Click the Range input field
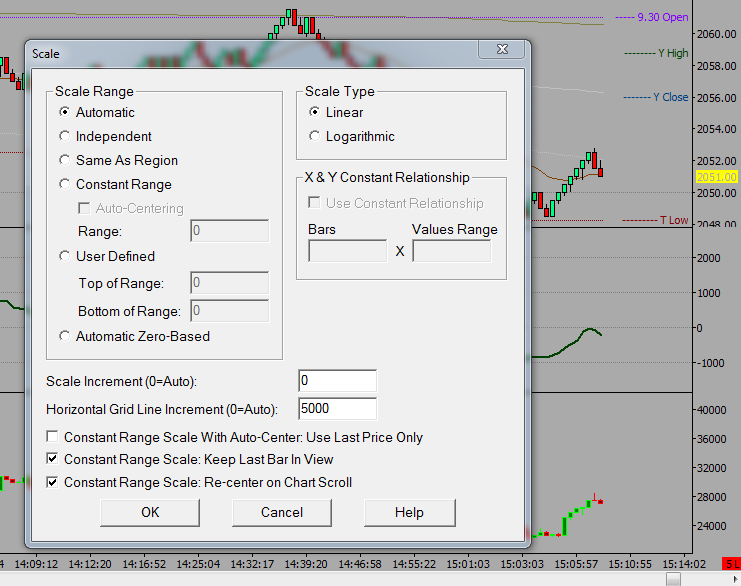This screenshot has height=586, width=741. click(x=230, y=231)
